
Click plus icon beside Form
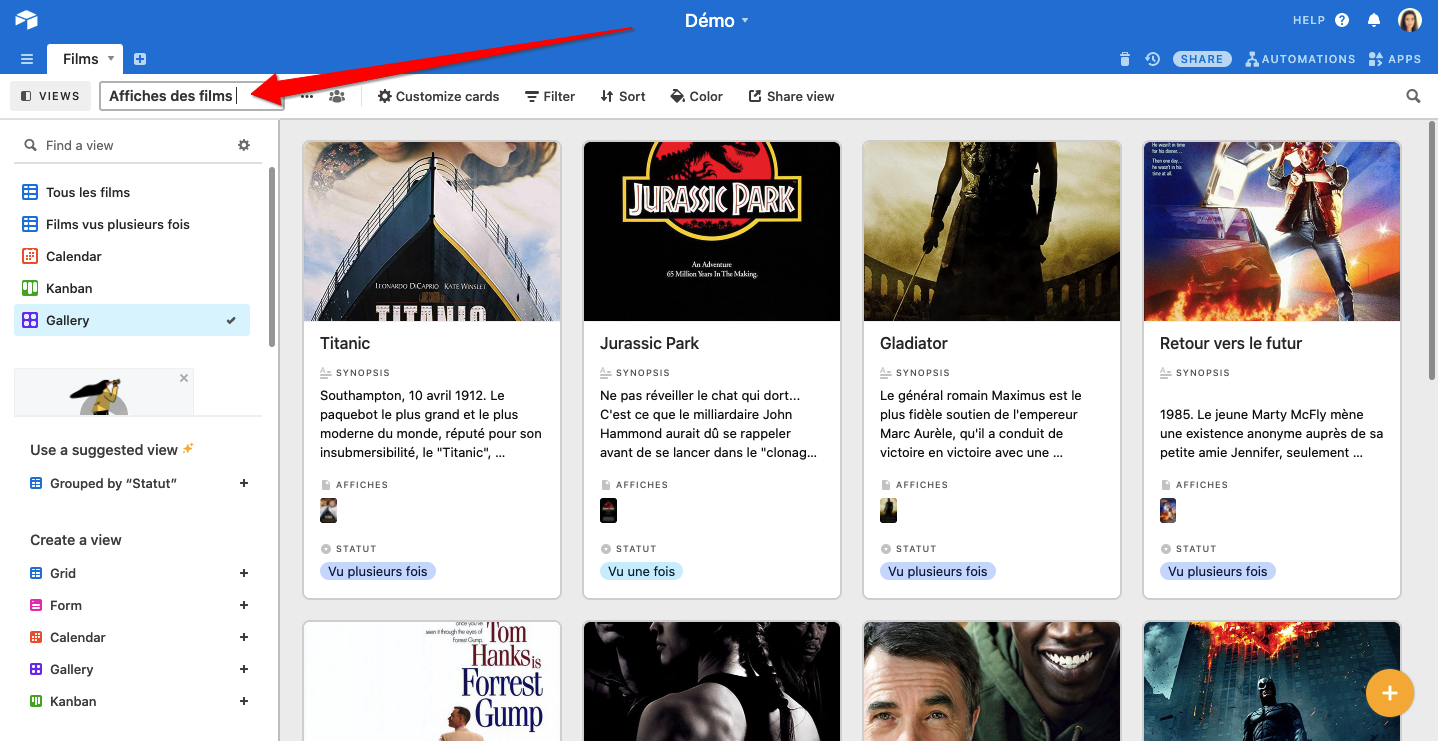[x=244, y=605]
